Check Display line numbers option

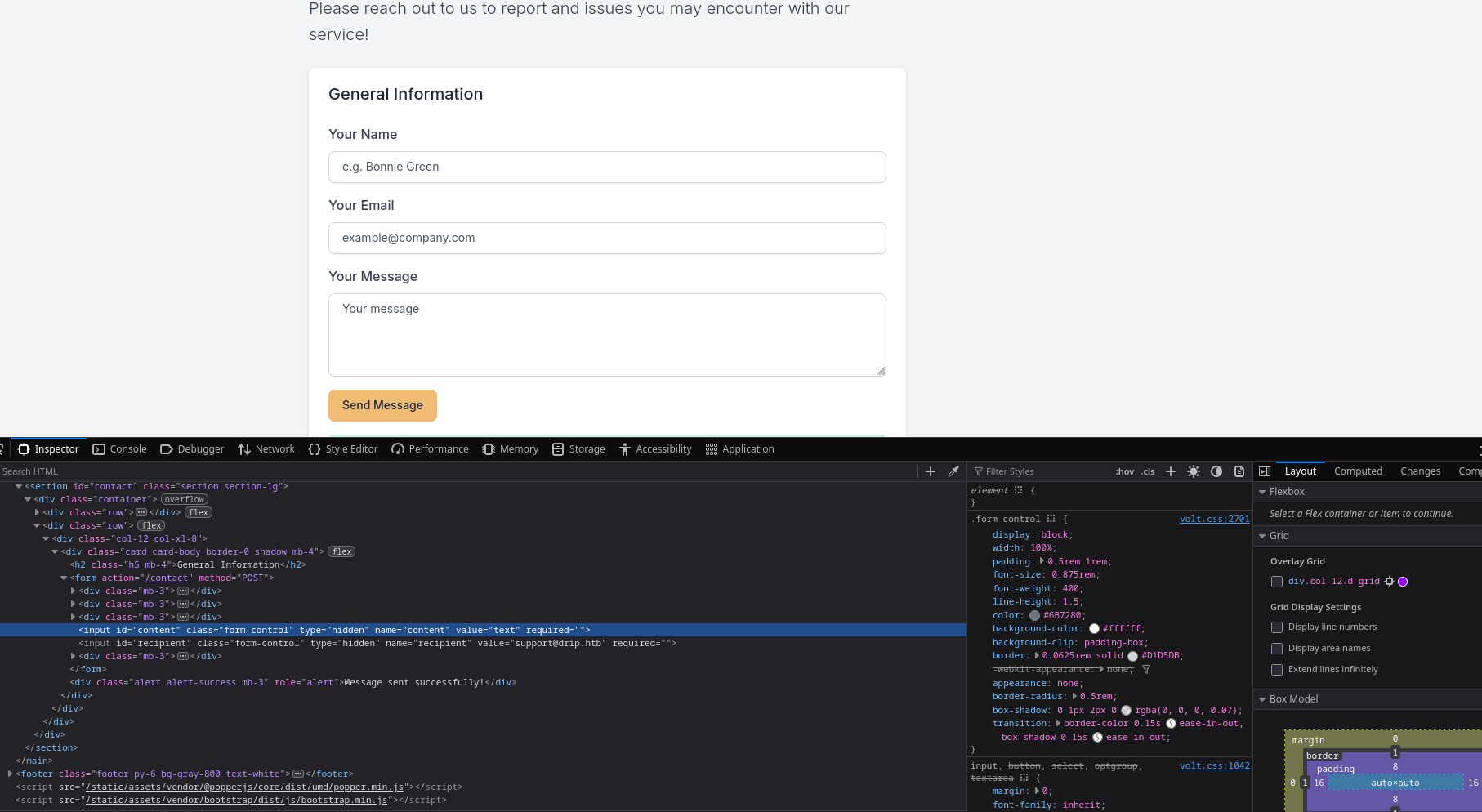click(1277, 627)
